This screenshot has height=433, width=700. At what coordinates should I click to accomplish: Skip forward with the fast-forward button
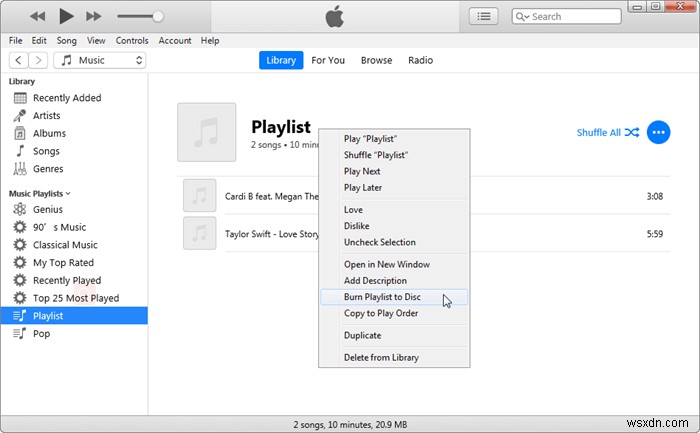[94, 17]
